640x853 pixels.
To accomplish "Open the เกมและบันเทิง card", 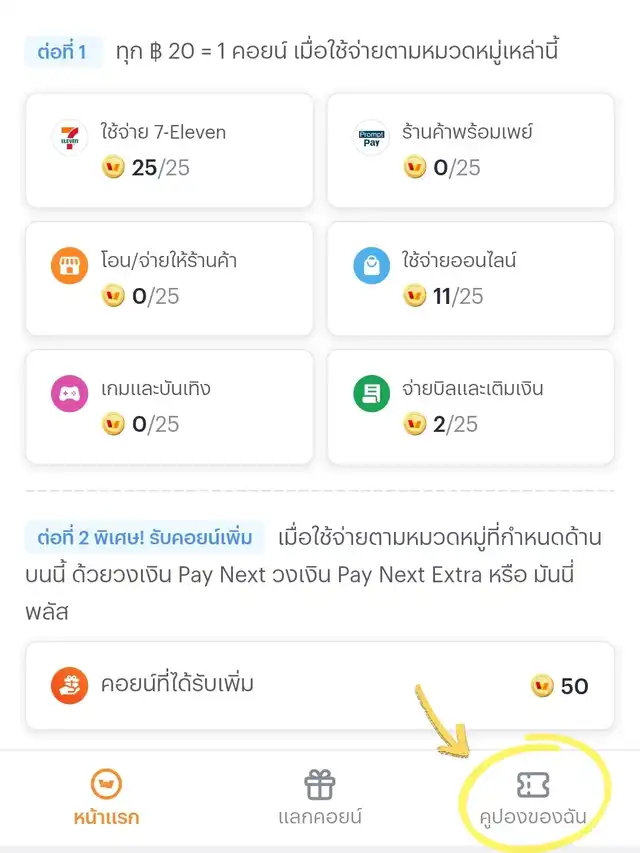I will click(169, 407).
